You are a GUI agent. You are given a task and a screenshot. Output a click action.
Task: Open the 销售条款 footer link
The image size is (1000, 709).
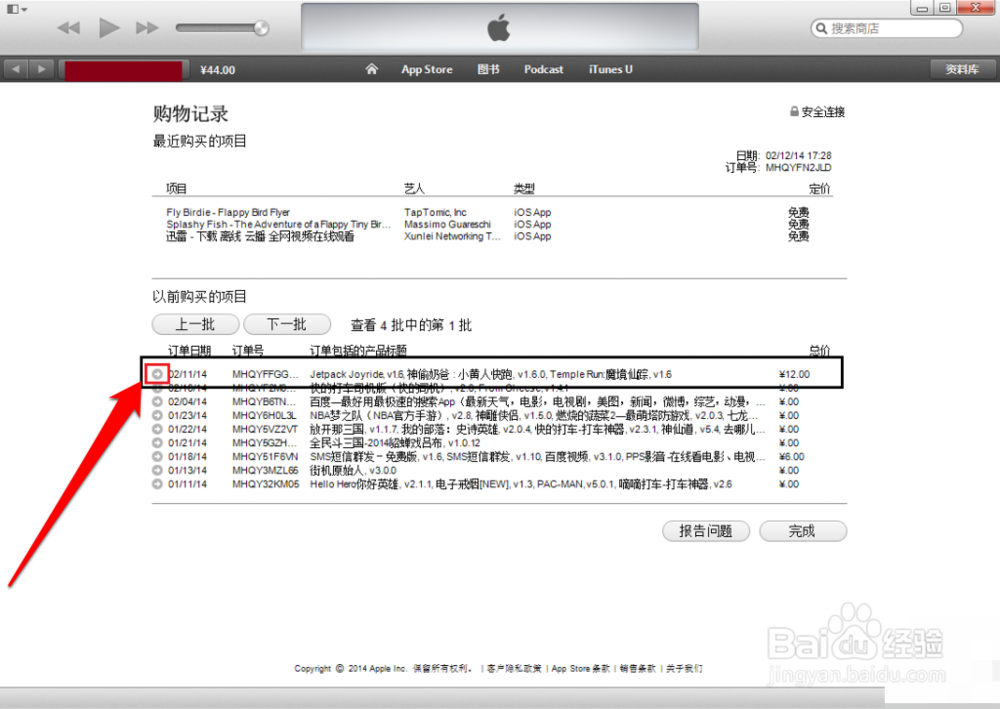pos(638,669)
